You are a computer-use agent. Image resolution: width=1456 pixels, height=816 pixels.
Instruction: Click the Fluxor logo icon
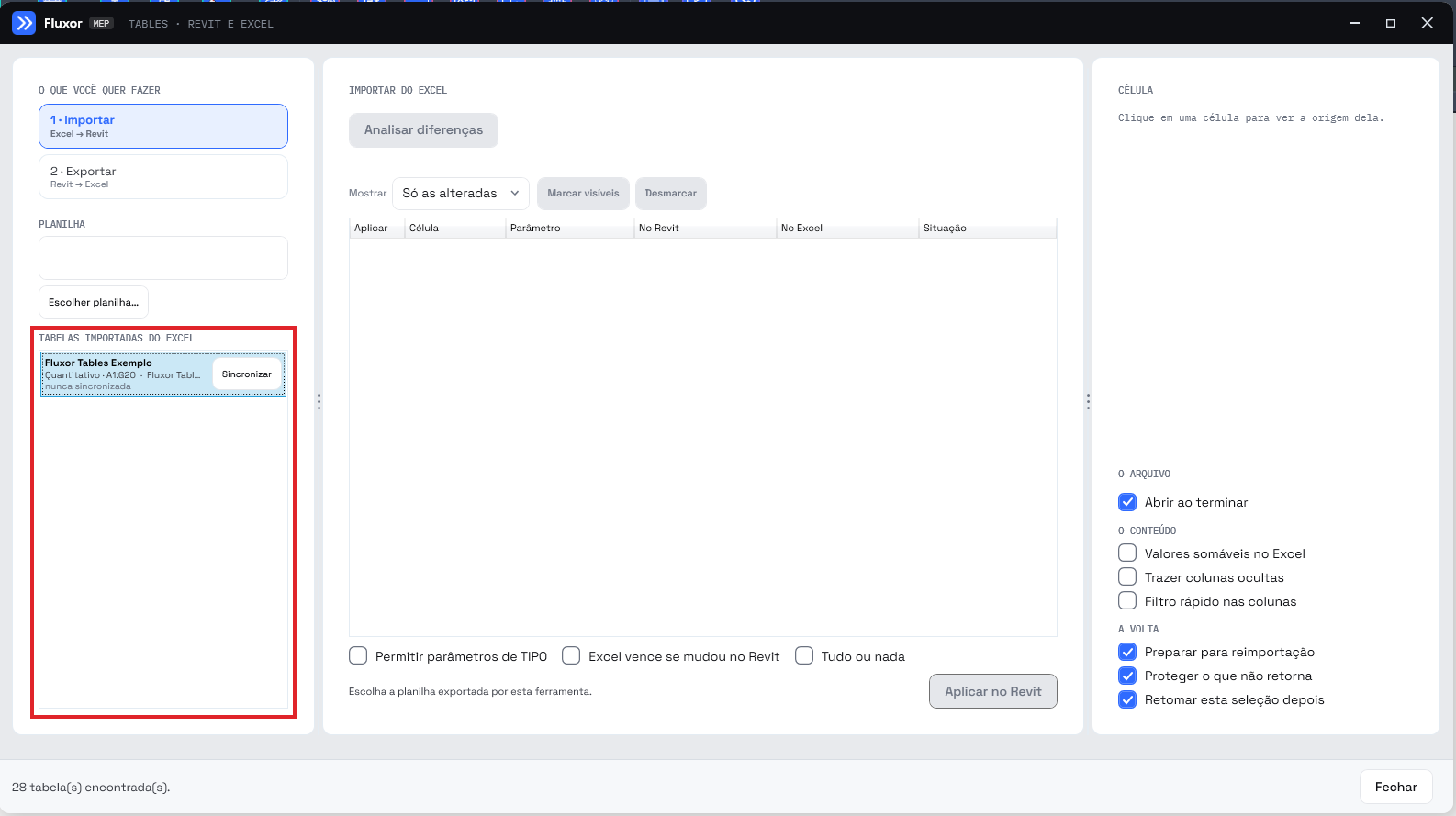click(24, 23)
